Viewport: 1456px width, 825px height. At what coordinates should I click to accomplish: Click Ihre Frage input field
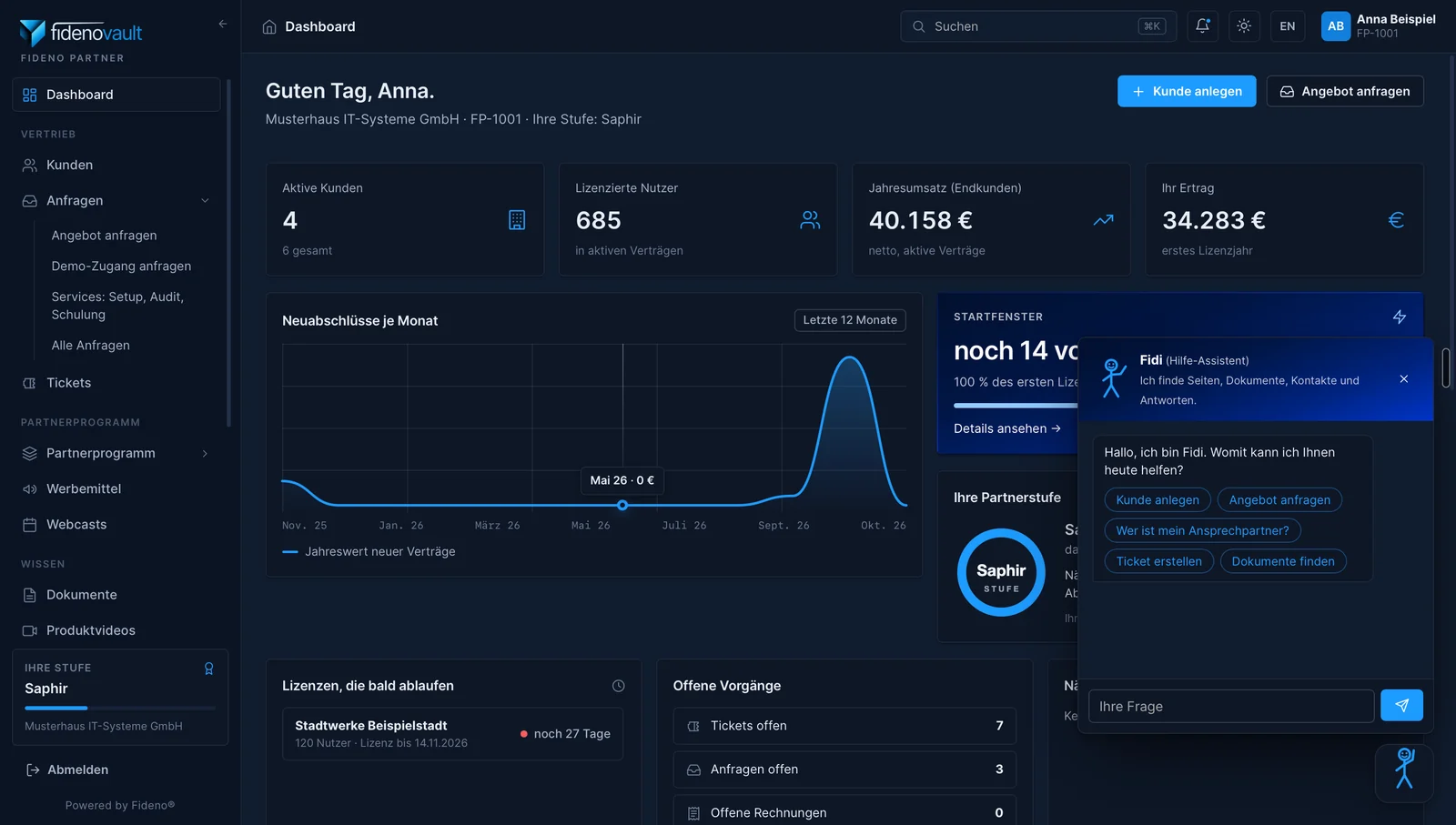[x=1231, y=706]
